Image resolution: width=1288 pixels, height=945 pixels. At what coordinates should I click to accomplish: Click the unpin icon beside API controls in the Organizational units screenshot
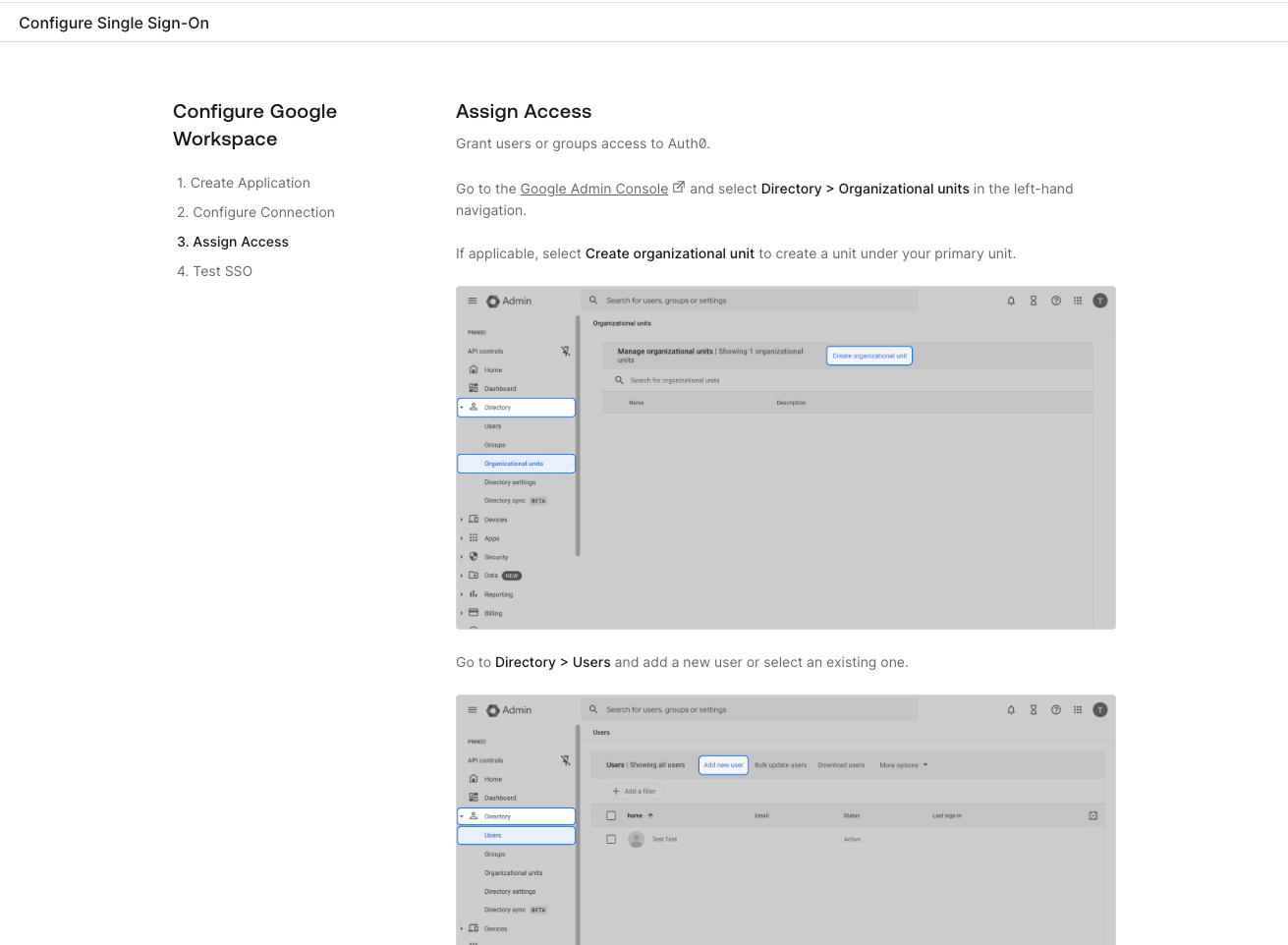point(565,351)
